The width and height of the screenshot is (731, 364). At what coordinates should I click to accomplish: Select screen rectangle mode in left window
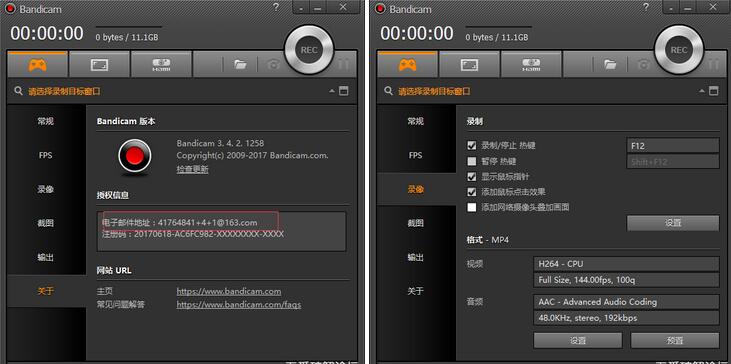[99, 64]
